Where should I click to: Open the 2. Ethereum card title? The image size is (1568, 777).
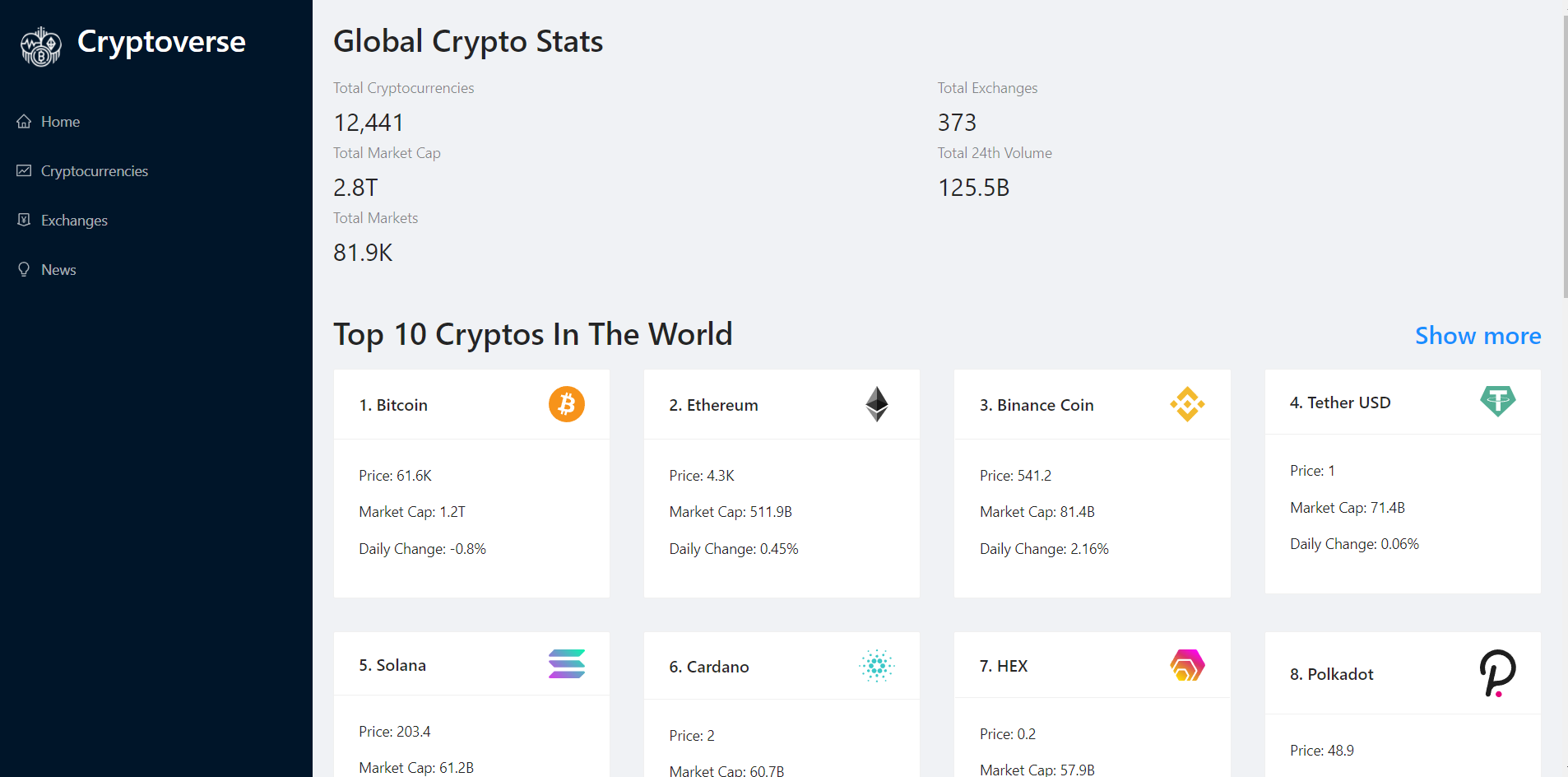[713, 405]
